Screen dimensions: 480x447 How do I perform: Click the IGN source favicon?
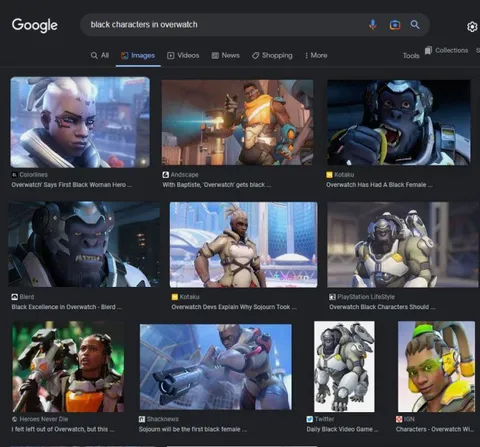pos(399,419)
